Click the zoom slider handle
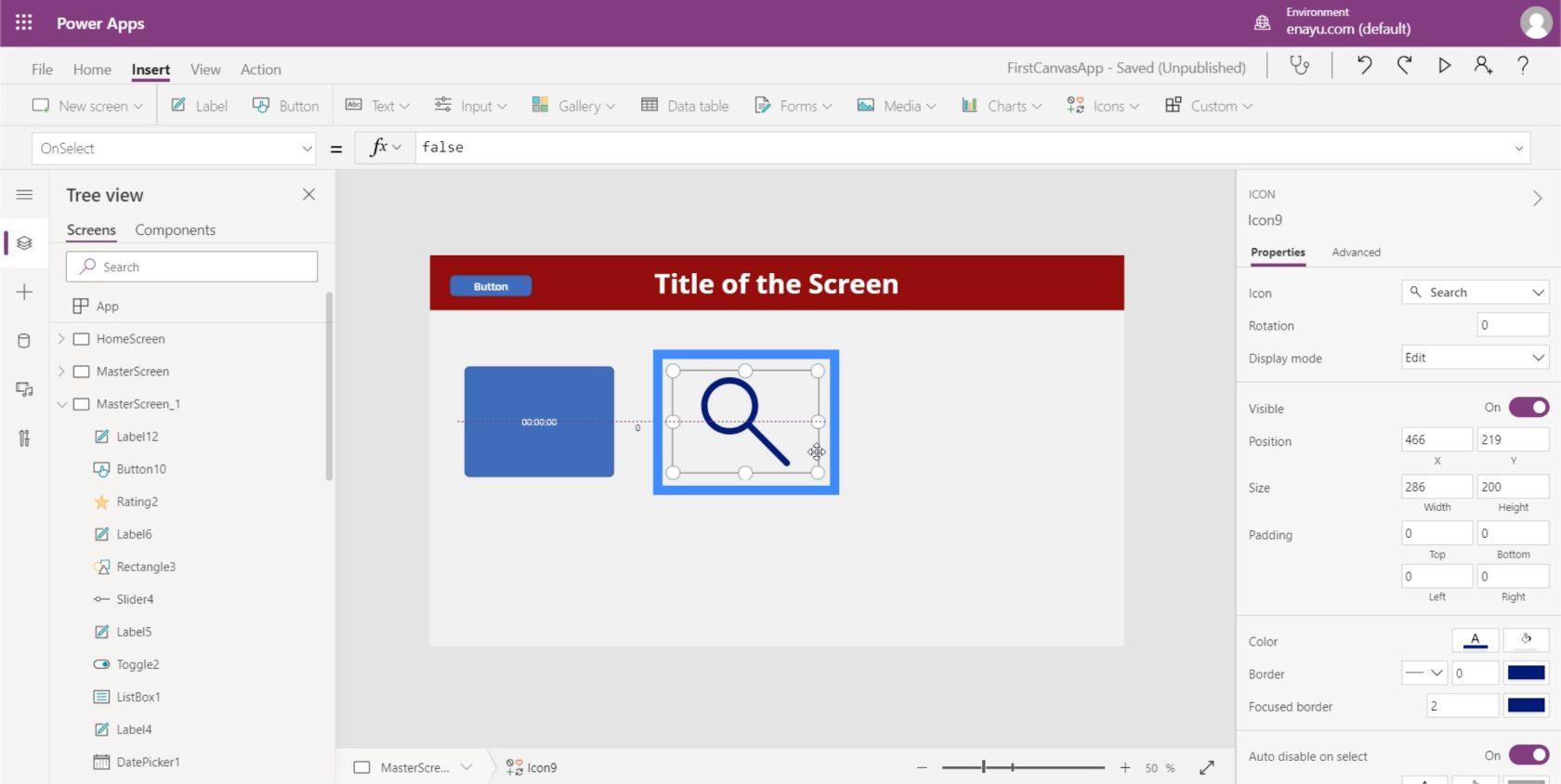Viewport: 1561px width, 784px height. [983, 767]
